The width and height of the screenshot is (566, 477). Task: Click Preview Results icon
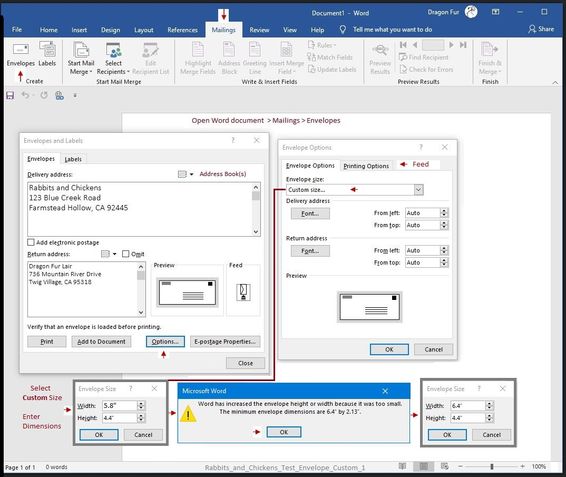(x=380, y=58)
